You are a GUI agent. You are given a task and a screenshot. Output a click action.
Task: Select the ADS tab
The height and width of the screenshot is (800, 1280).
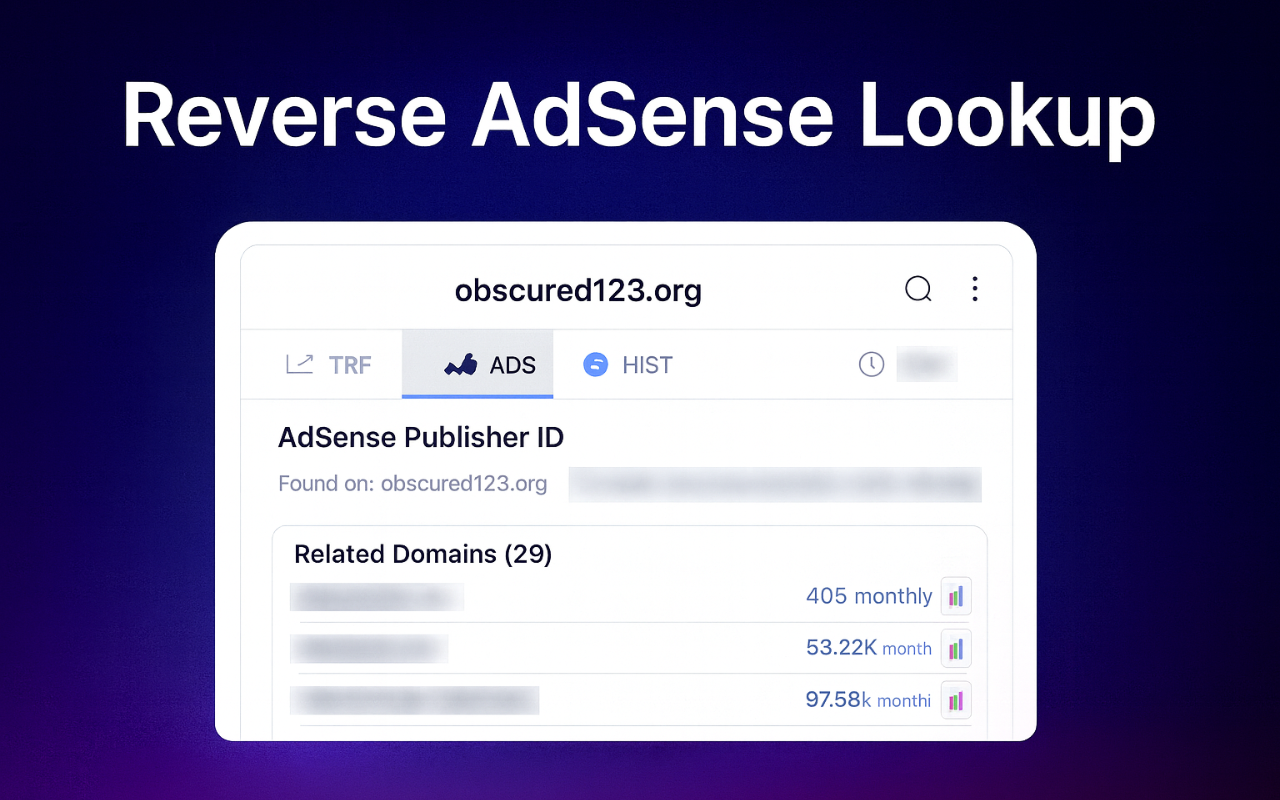pyautogui.click(x=490, y=365)
